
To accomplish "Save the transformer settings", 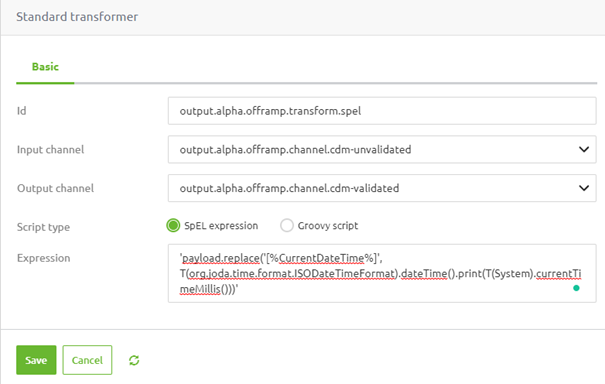I will [x=36, y=360].
